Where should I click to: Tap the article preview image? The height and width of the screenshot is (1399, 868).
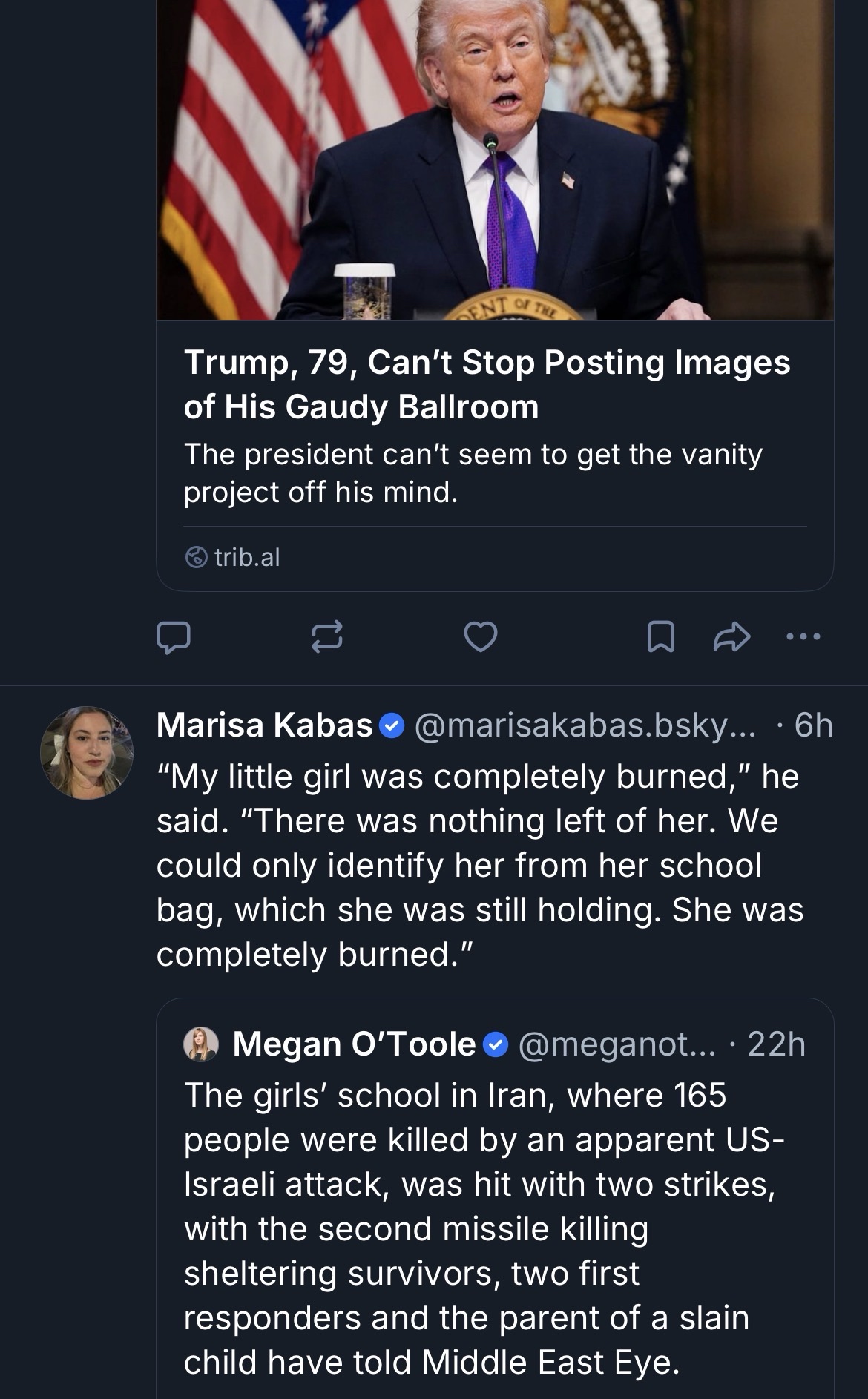coord(495,159)
